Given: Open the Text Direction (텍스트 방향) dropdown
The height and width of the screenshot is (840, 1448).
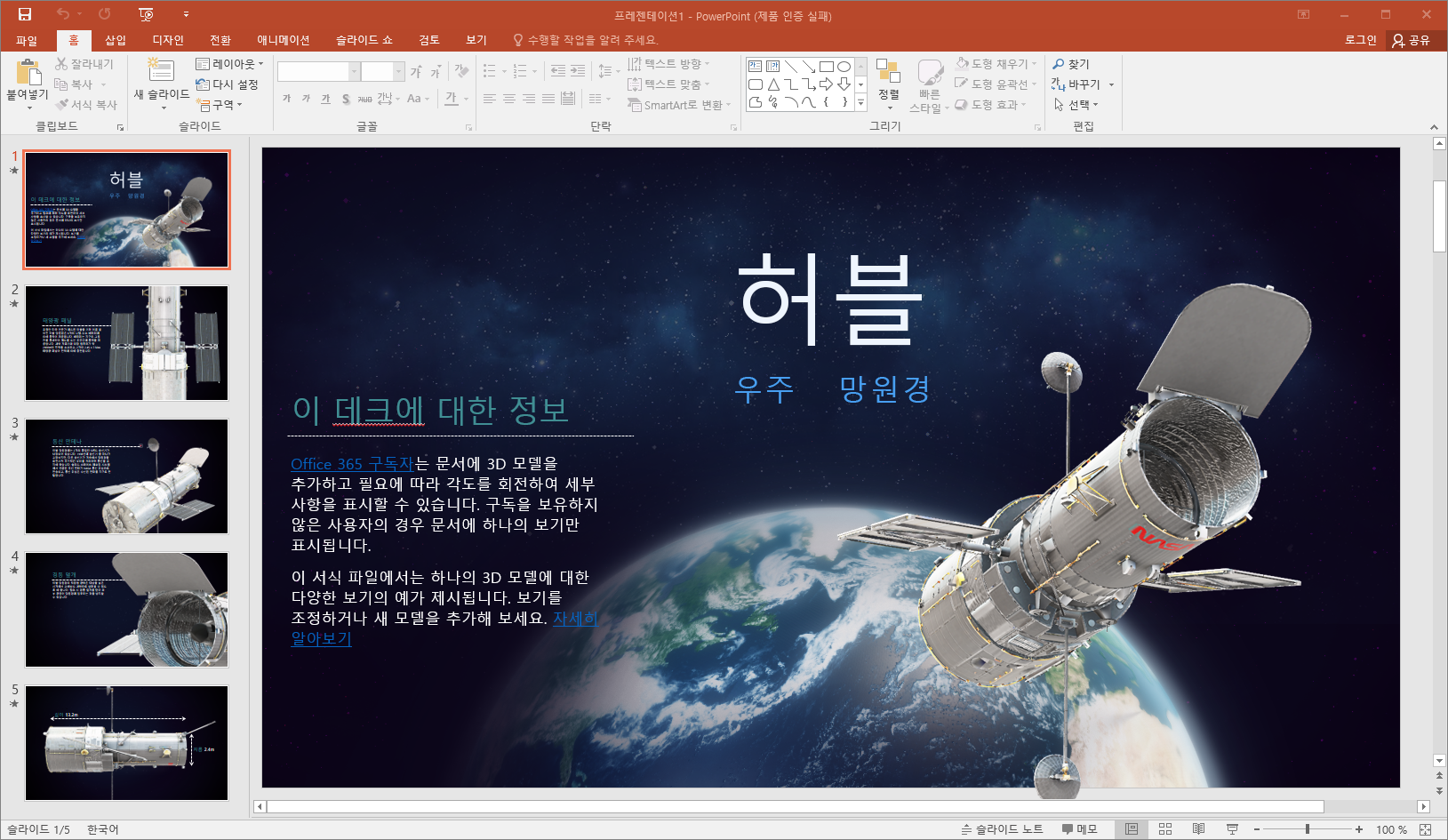Looking at the screenshot, I should point(668,64).
